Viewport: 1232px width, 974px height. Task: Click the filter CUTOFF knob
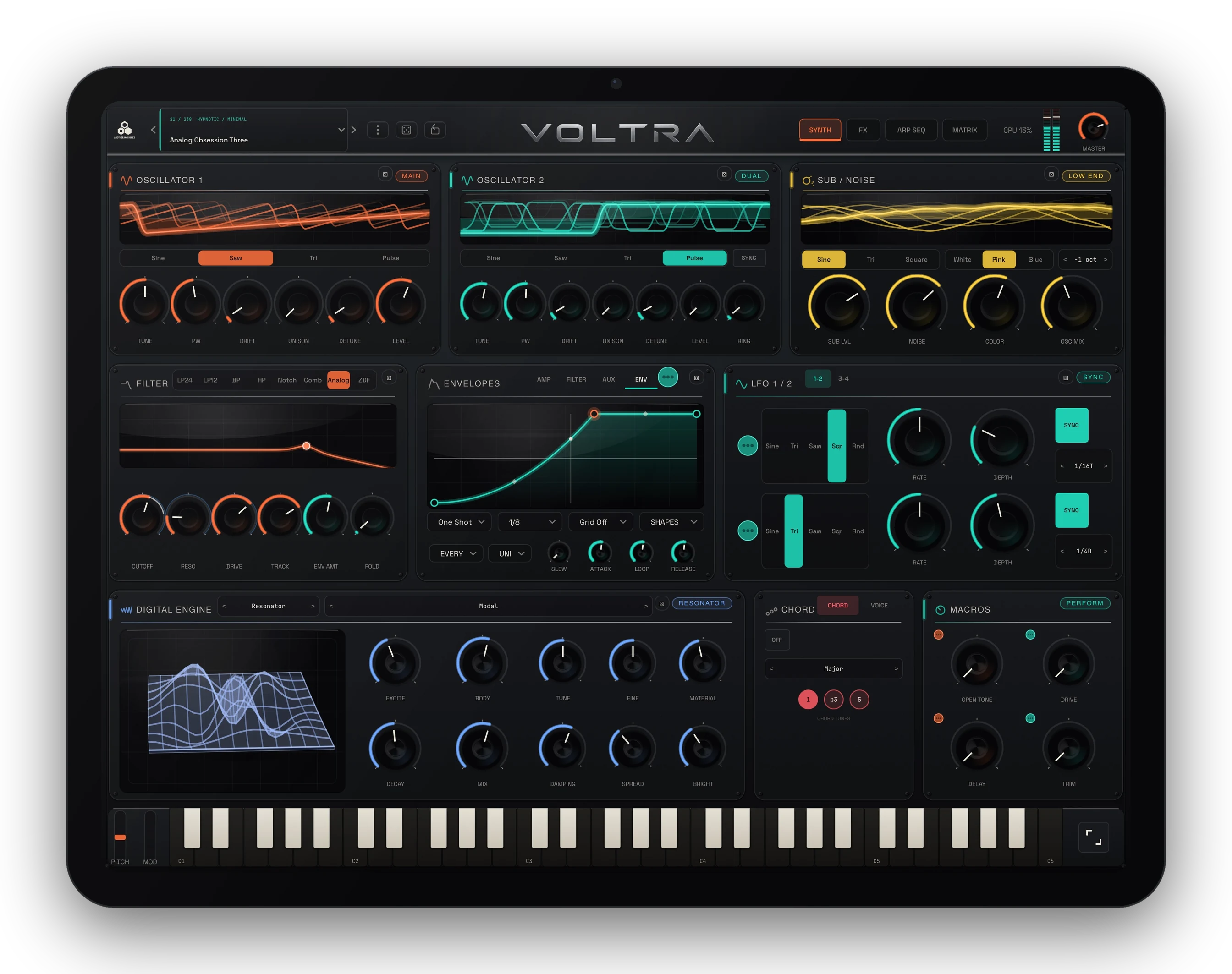142,517
